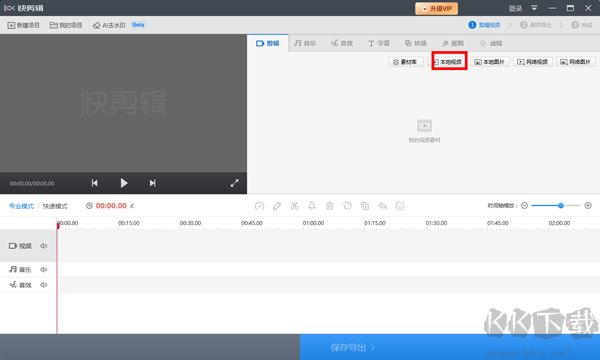Viewport: 600px width, 360px height.
Task: Click the trash delete icon in toolbar
Action: pos(329,206)
